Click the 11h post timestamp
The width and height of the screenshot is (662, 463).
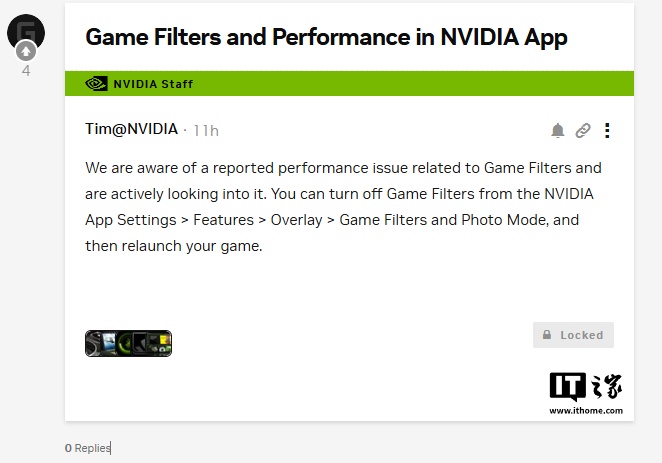[x=206, y=130]
